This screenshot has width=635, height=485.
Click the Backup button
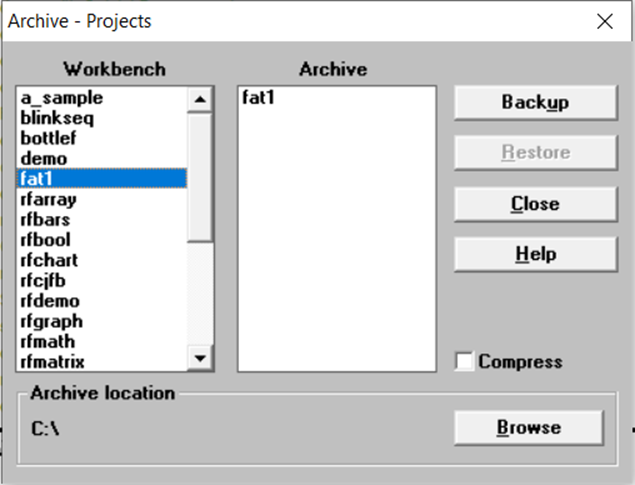(536, 102)
